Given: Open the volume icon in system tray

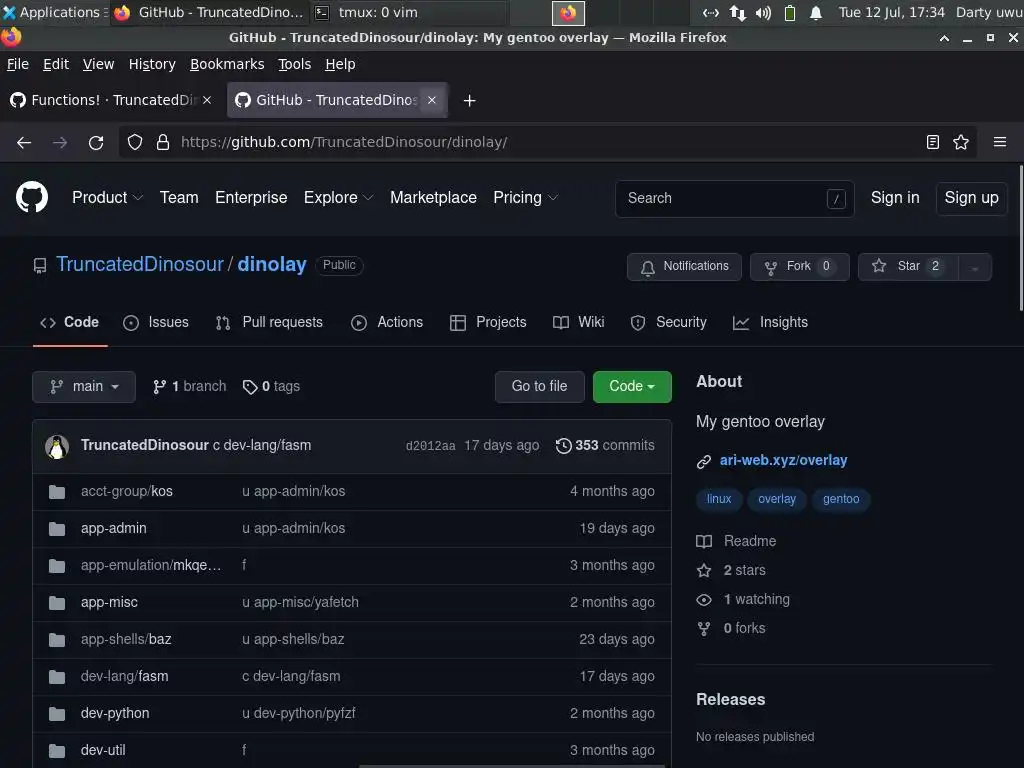Looking at the screenshot, I should click(763, 12).
